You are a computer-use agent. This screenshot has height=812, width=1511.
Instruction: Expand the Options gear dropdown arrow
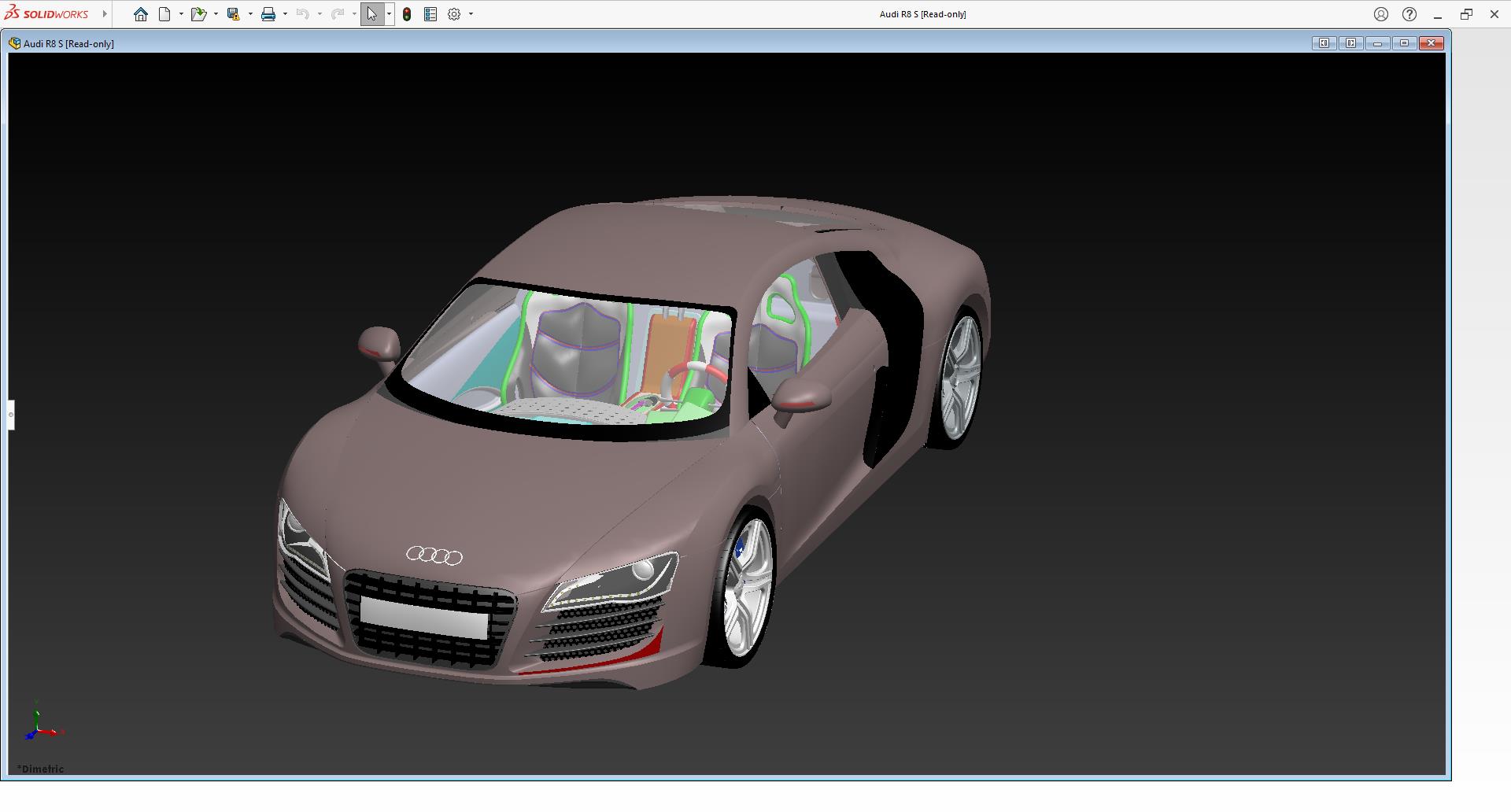coord(471,14)
